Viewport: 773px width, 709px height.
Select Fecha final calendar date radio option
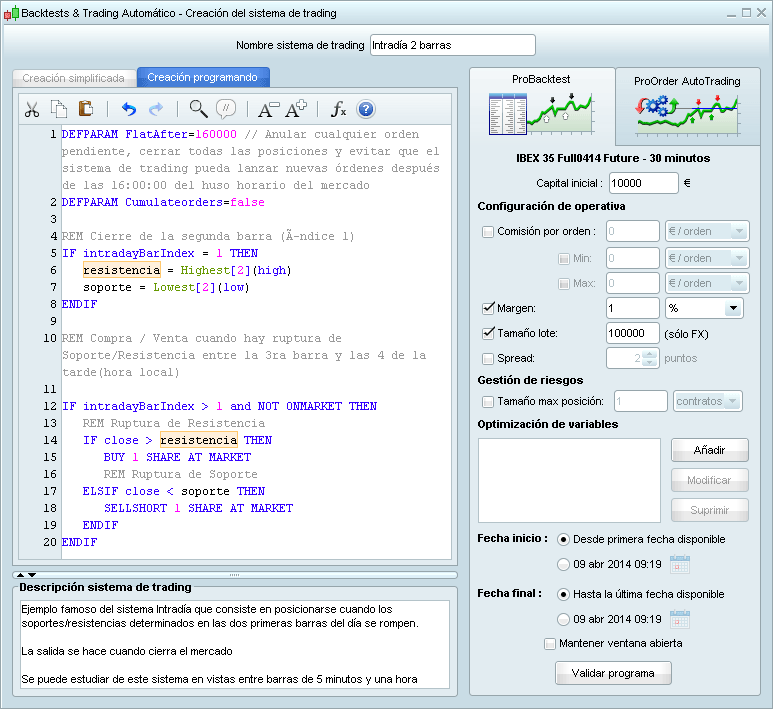pyautogui.click(x=564, y=619)
